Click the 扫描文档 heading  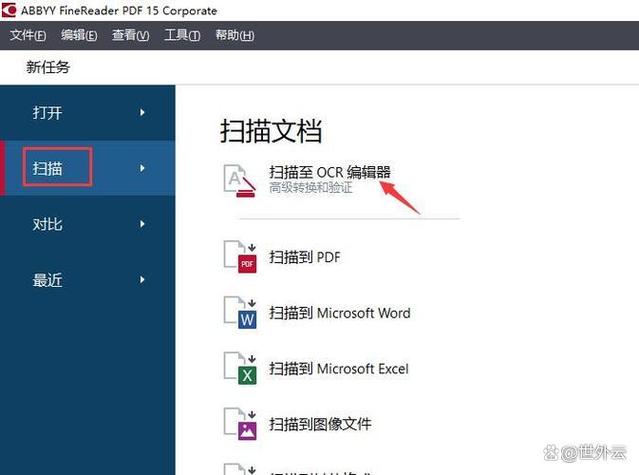point(271,131)
